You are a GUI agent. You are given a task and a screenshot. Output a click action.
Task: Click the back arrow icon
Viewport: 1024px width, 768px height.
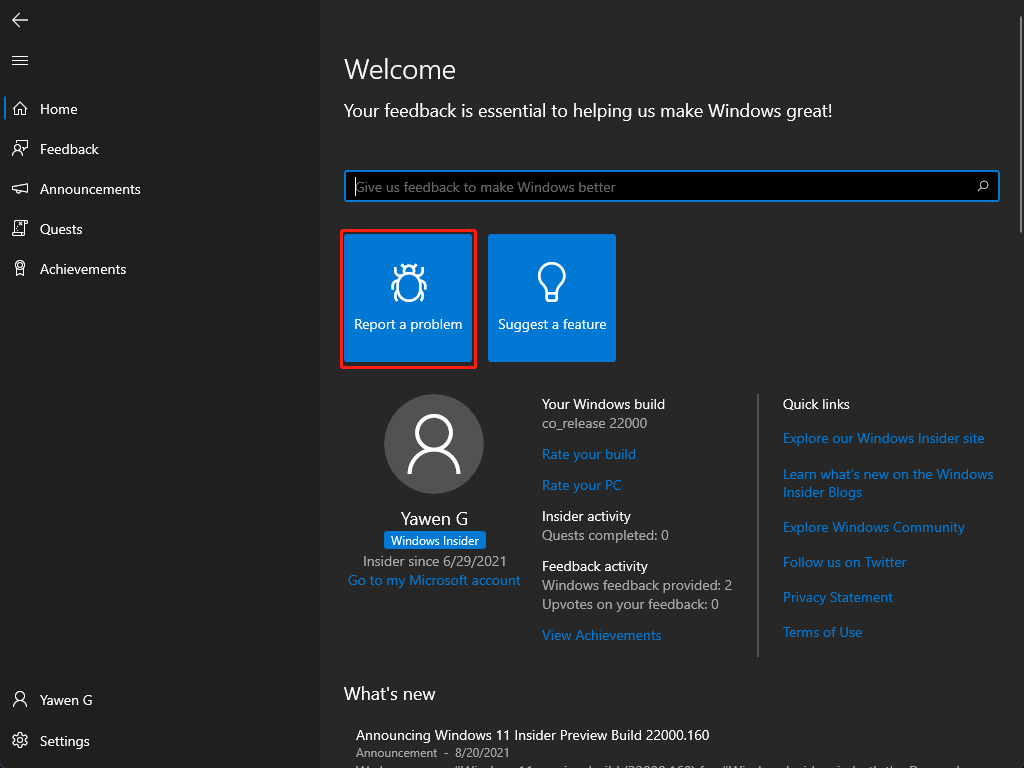[x=20, y=20]
